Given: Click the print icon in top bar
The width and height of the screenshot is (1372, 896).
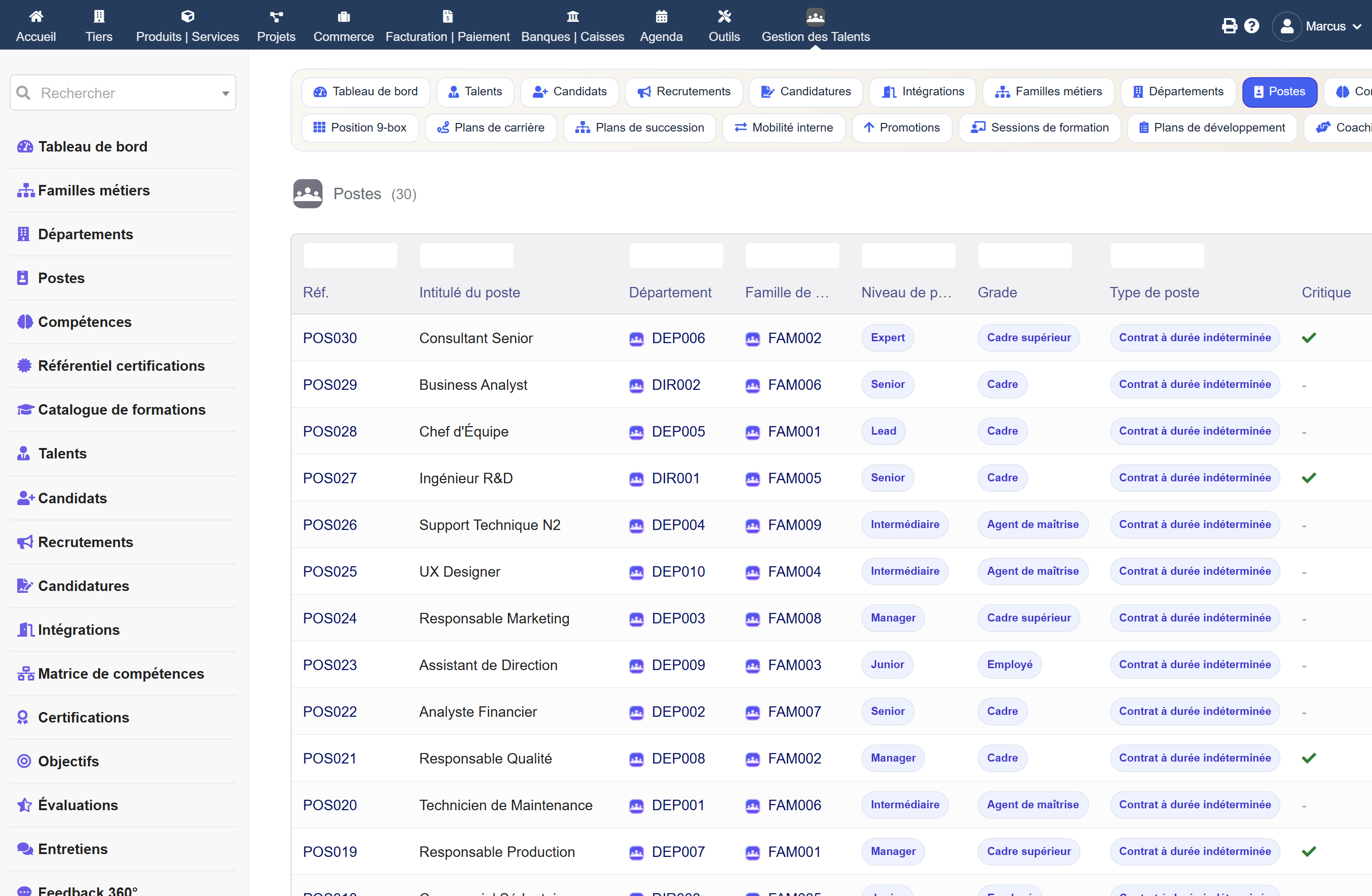Looking at the screenshot, I should (1229, 26).
